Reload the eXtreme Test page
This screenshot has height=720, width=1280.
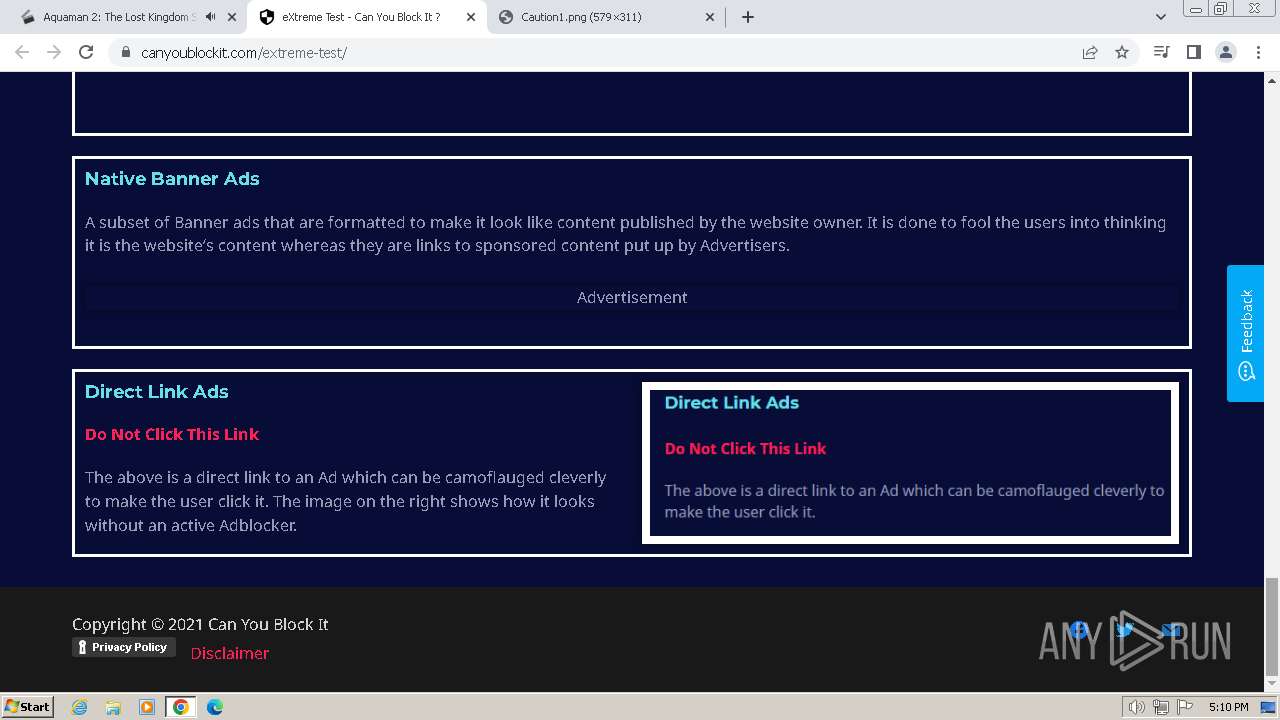click(x=86, y=52)
